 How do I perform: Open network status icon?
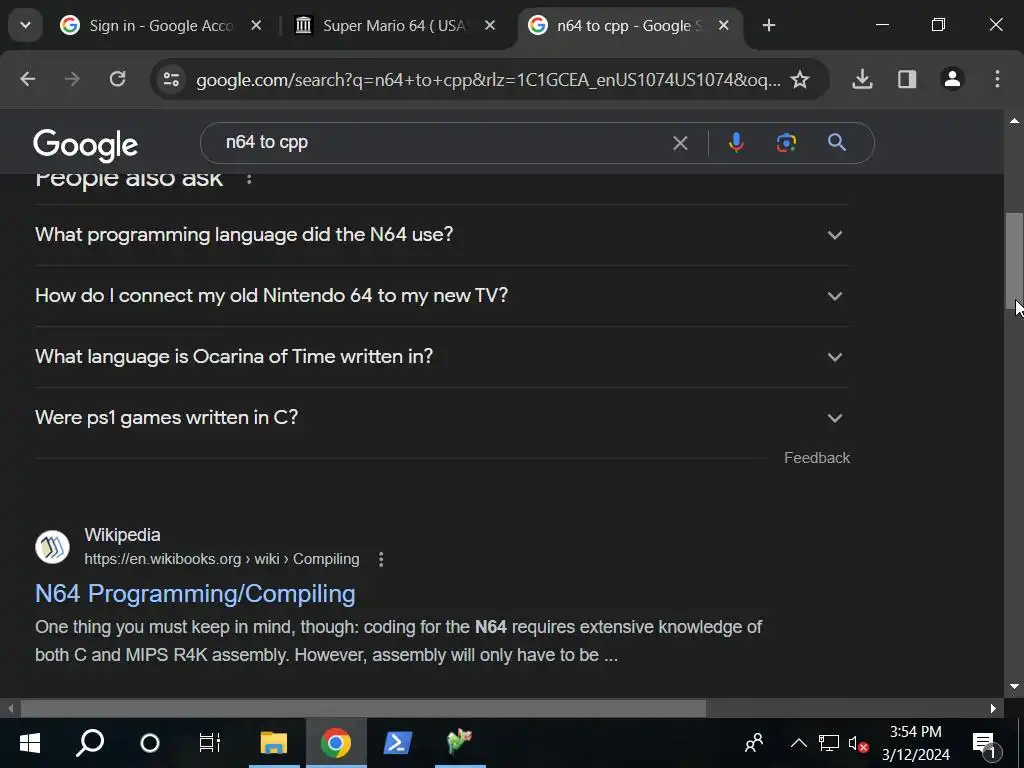click(x=829, y=743)
